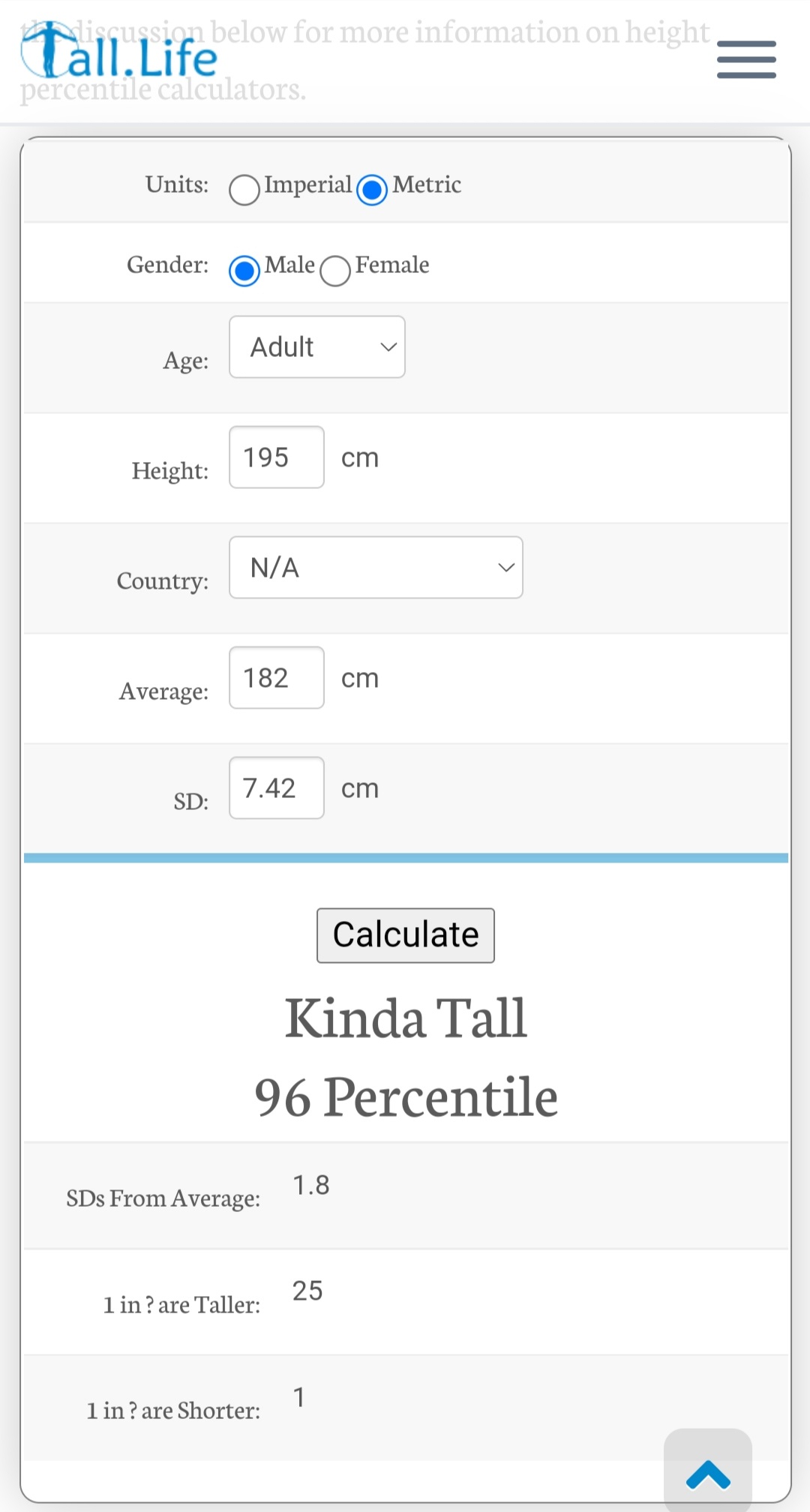810x1512 pixels.
Task: Click the SD input field
Action: click(x=277, y=788)
